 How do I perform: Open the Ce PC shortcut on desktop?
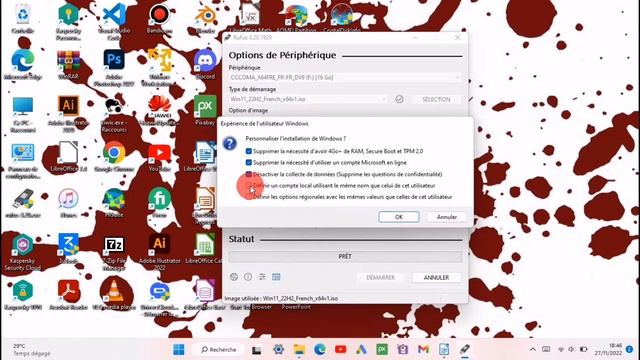click(x=23, y=114)
